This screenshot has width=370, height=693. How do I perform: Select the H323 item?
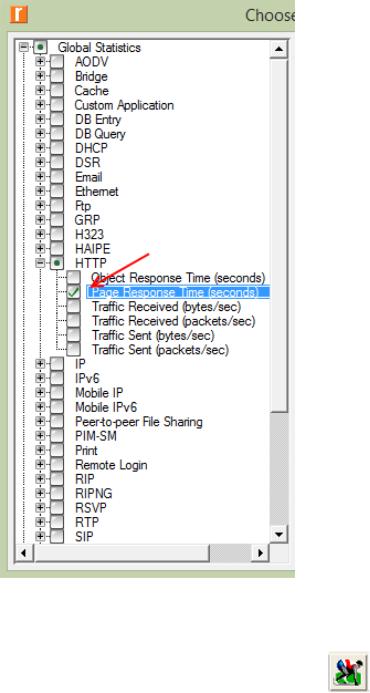(x=89, y=234)
